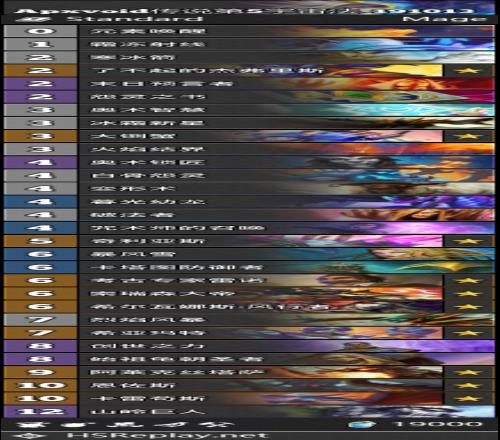Viewport: 500px width, 440px height.
Task: Click the 12 mana cost tile of 山岭巨人
Action: tap(40, 411)
